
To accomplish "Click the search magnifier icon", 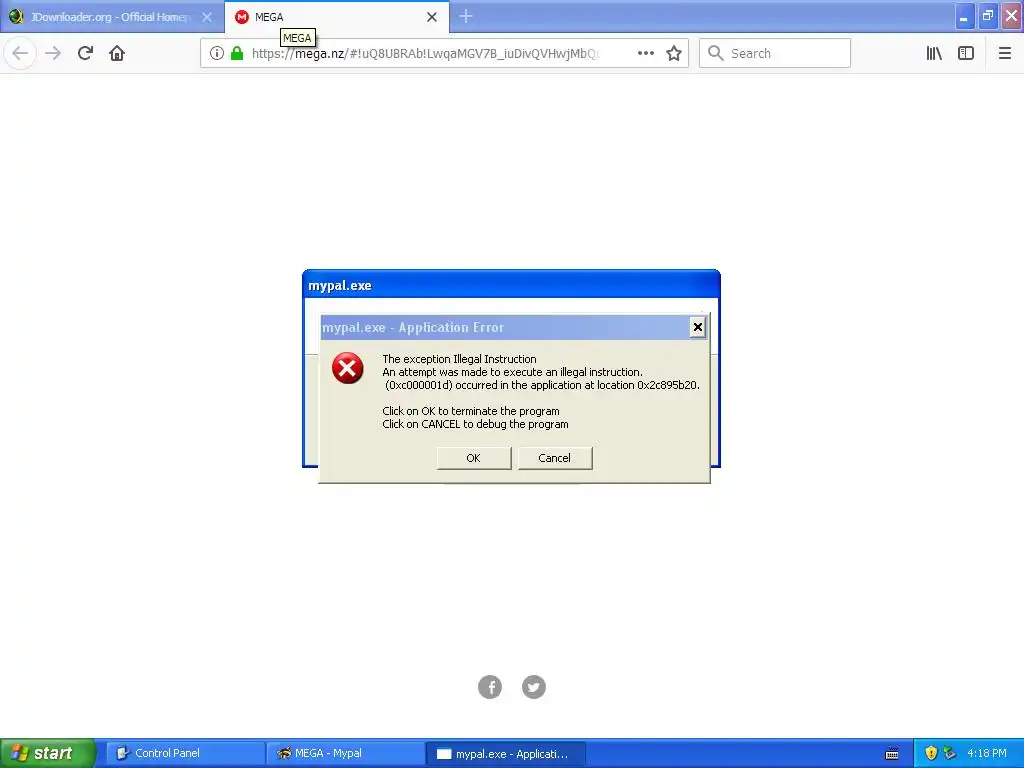I will tap(716, 54).
